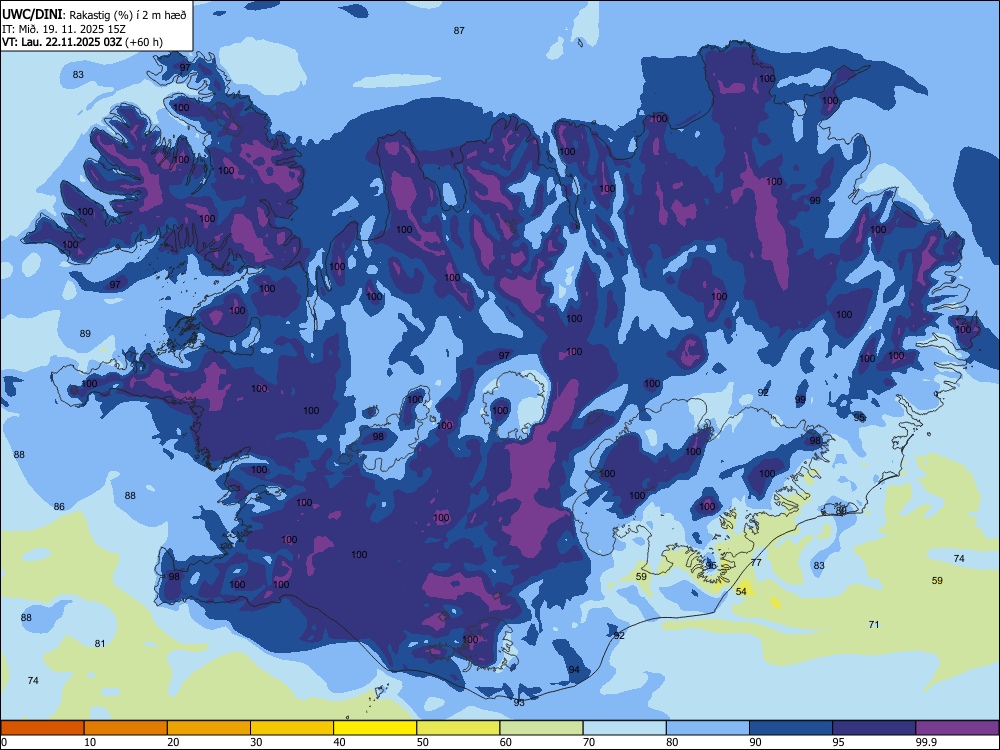Select the 10–20 orange legend color block
This screenshot has width=1000, height=750.
tap(126, 728)
